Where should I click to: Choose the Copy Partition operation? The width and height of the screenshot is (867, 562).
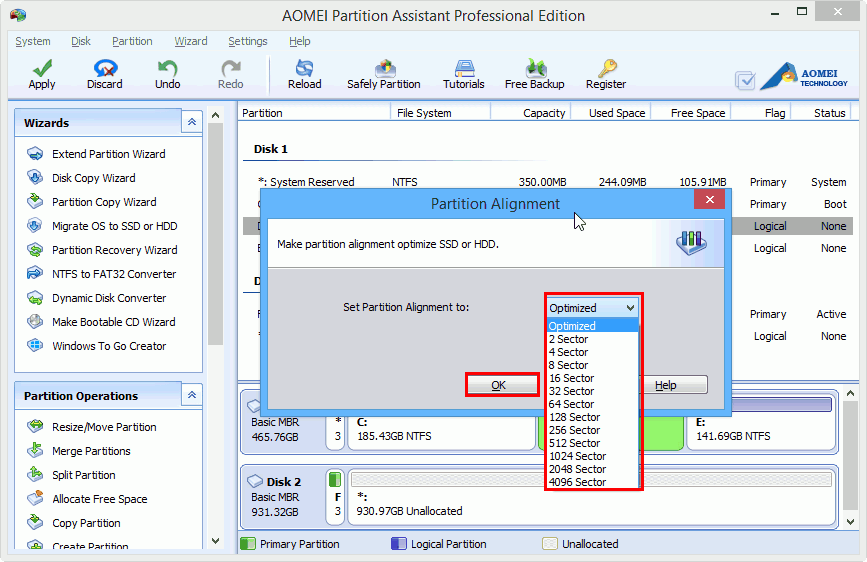coord(86,523)
